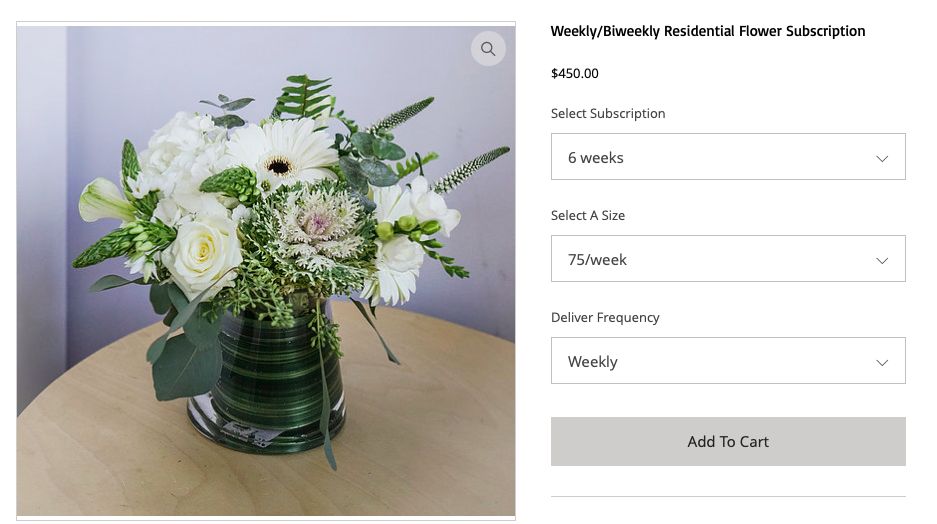Open the Select Subscription dropdown showing 6 weeks
Viewport: 937px width, 524px height.
tap(728, 157)
